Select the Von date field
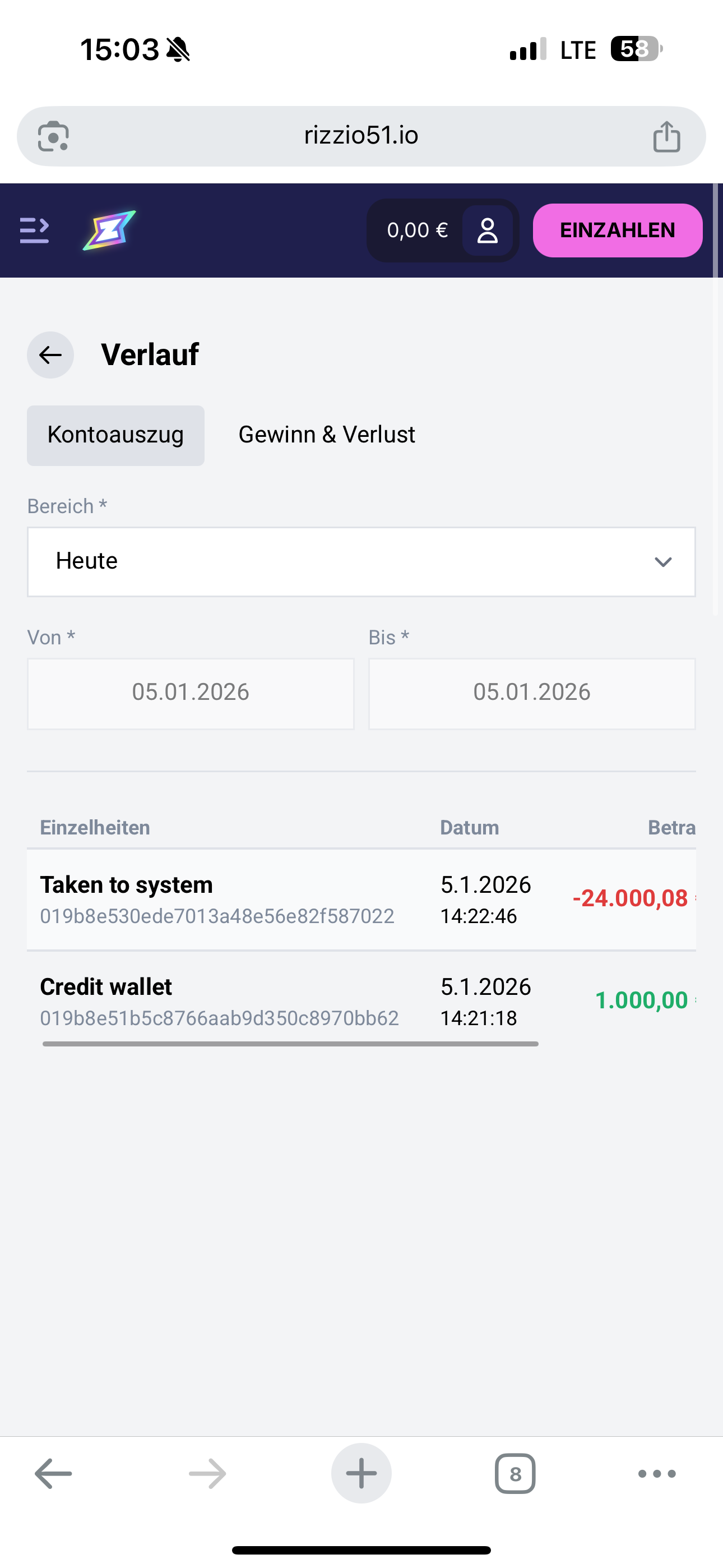This screenshot has width=723, height=1568. 191,693
